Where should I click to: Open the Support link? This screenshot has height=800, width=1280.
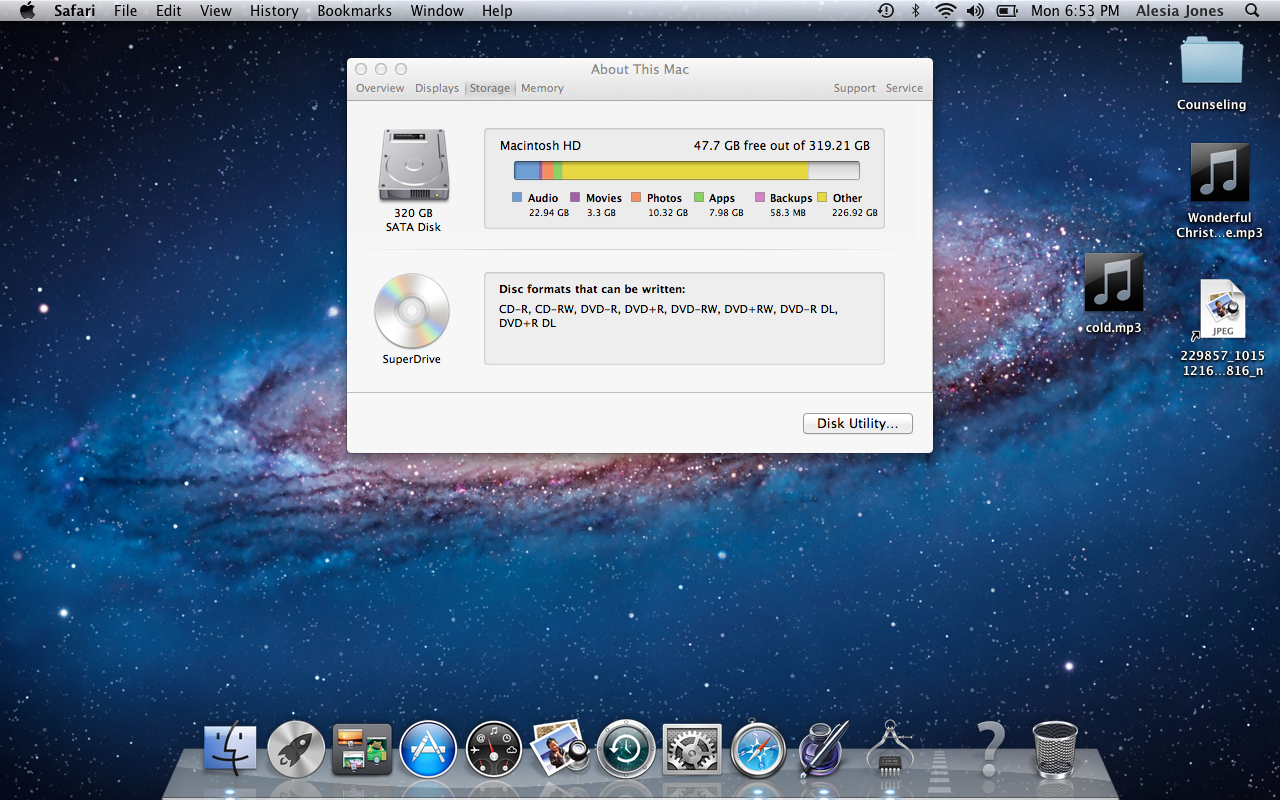pos(855,88)
